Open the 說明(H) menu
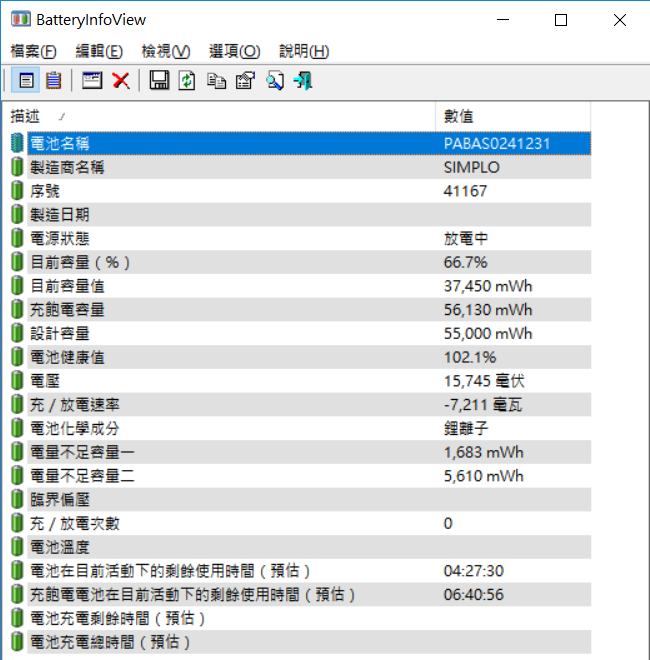The image size is (650, 660). coord(304,51)
